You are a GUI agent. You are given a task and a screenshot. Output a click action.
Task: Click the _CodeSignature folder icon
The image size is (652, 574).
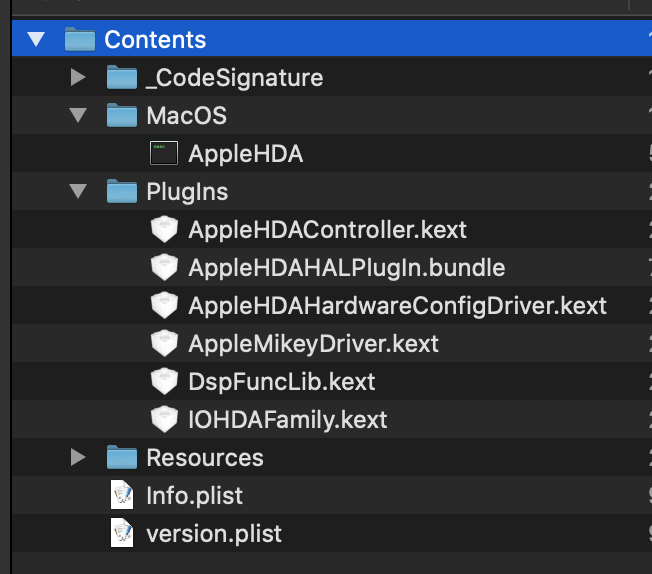click(122, 78)
